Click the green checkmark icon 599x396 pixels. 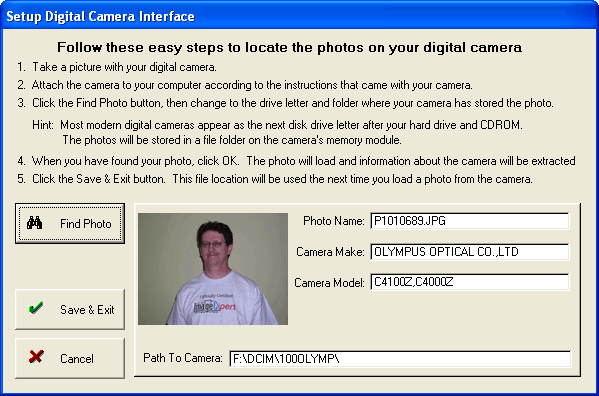(36, 308)
